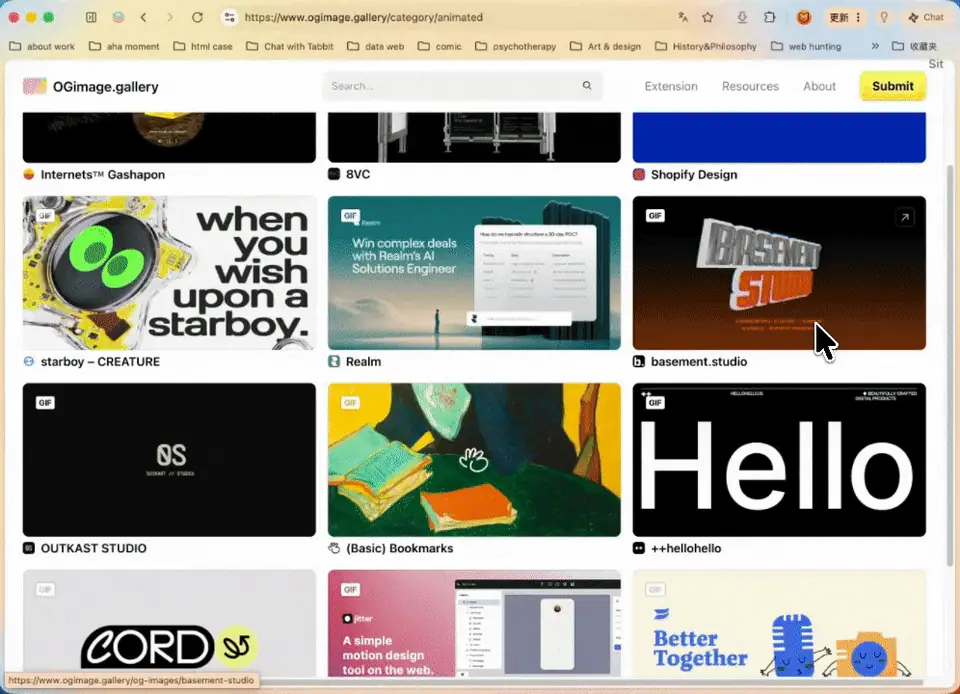
Task: Click the browser back arrow
Action: point(143,17)
